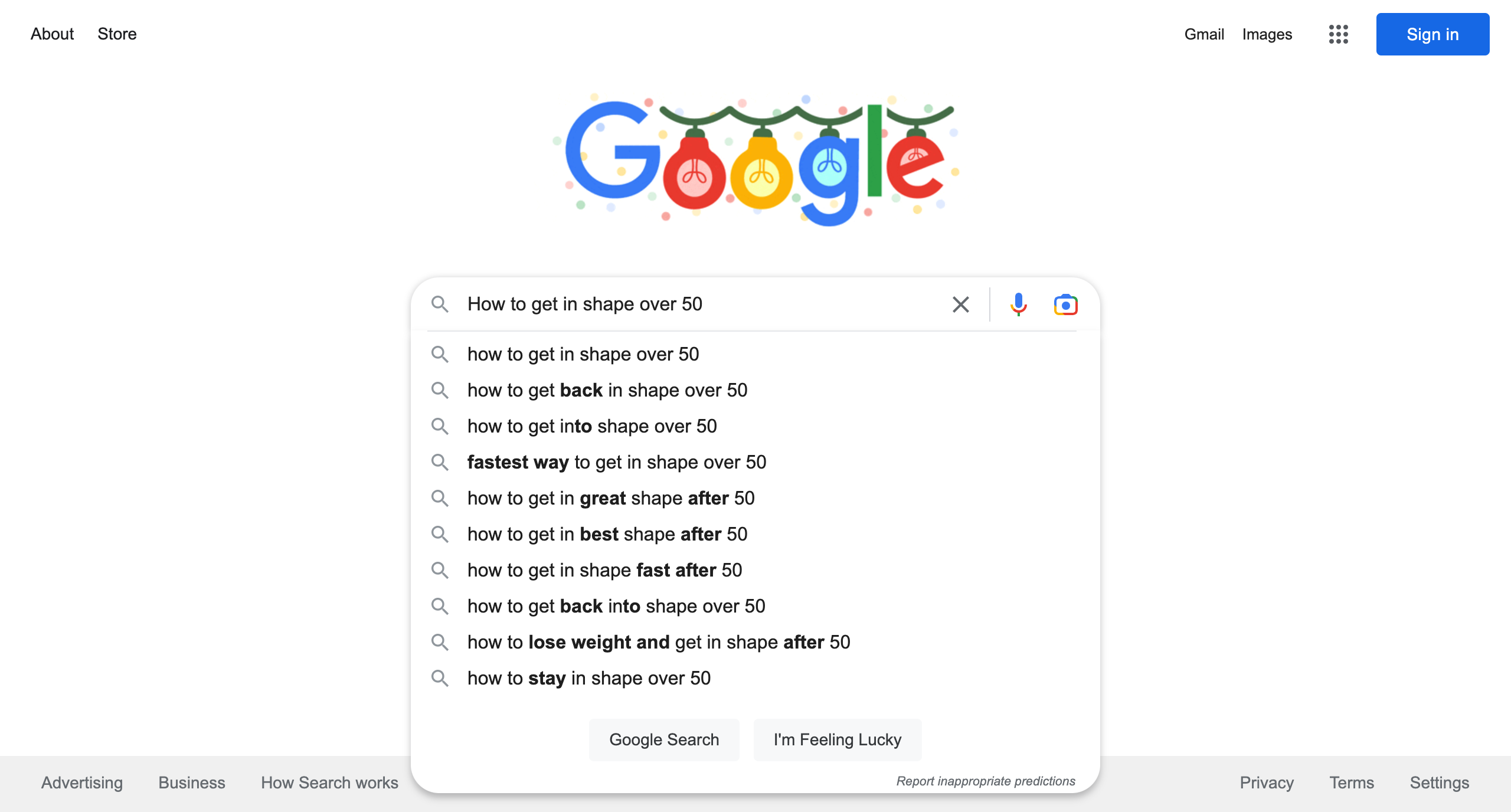Click the magnifier icon beside 'fastest way' suggestion

point(440,462)
